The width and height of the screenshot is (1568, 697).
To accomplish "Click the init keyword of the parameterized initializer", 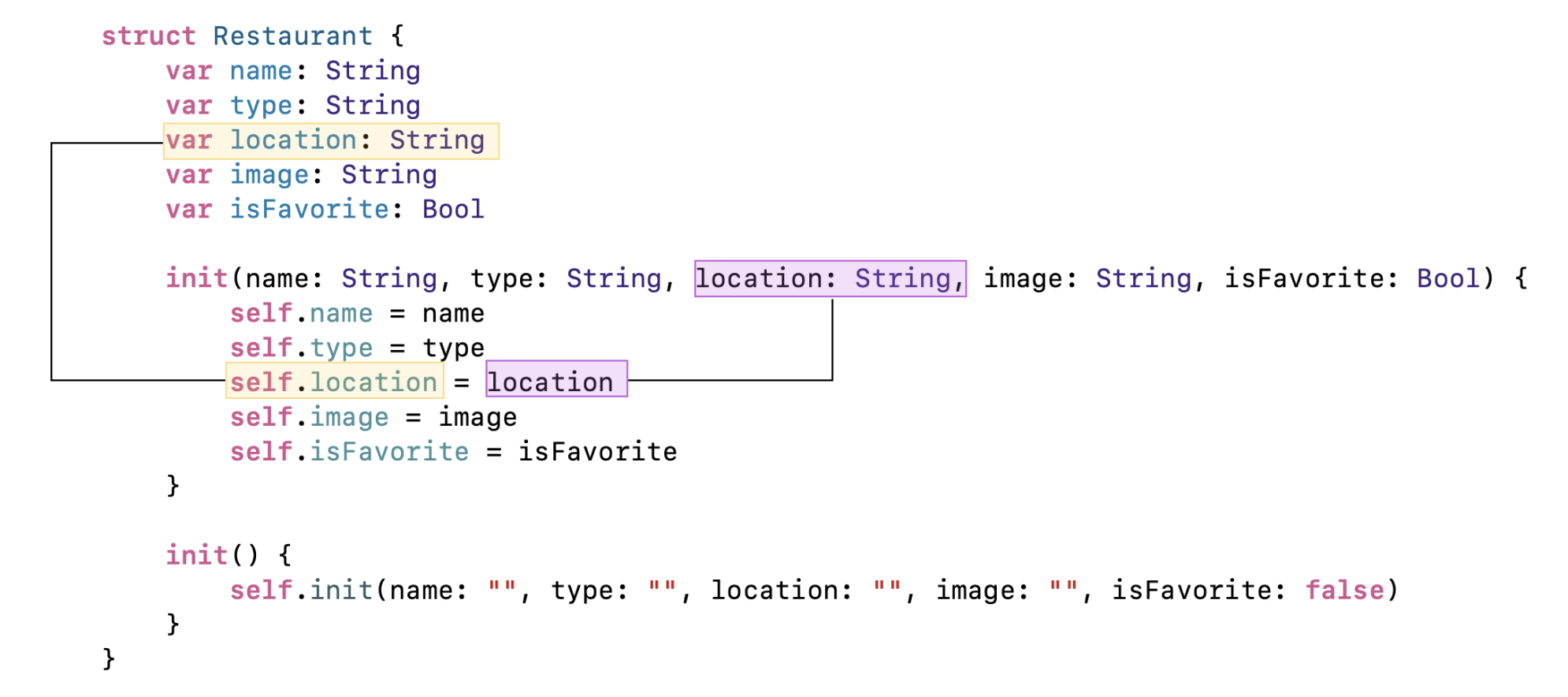I will (x=196, y=278).
